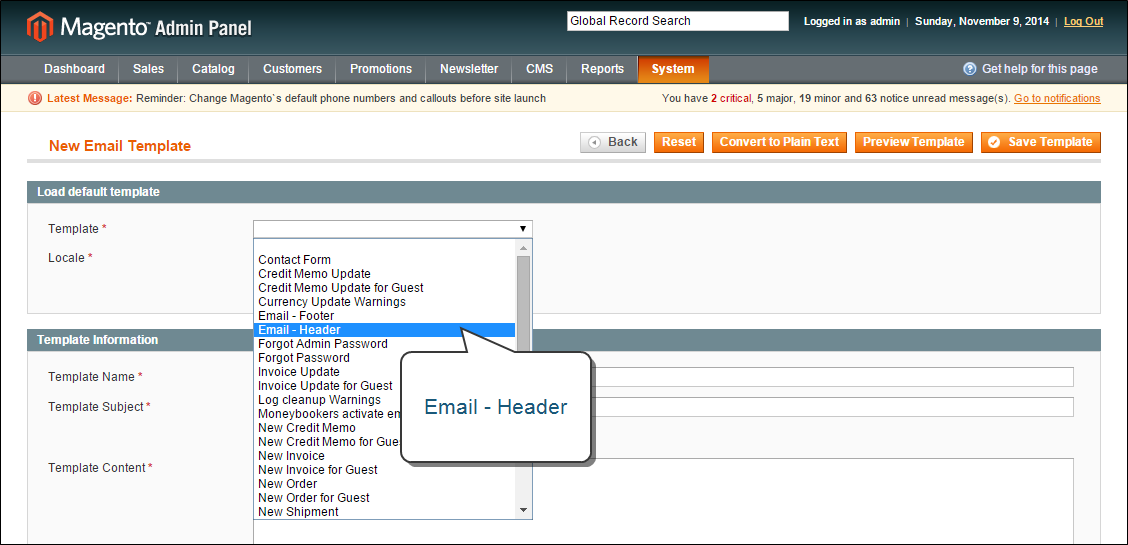Open the Sales menu
The width and height of the screenshot is (1128, 545).
[148, 69]
